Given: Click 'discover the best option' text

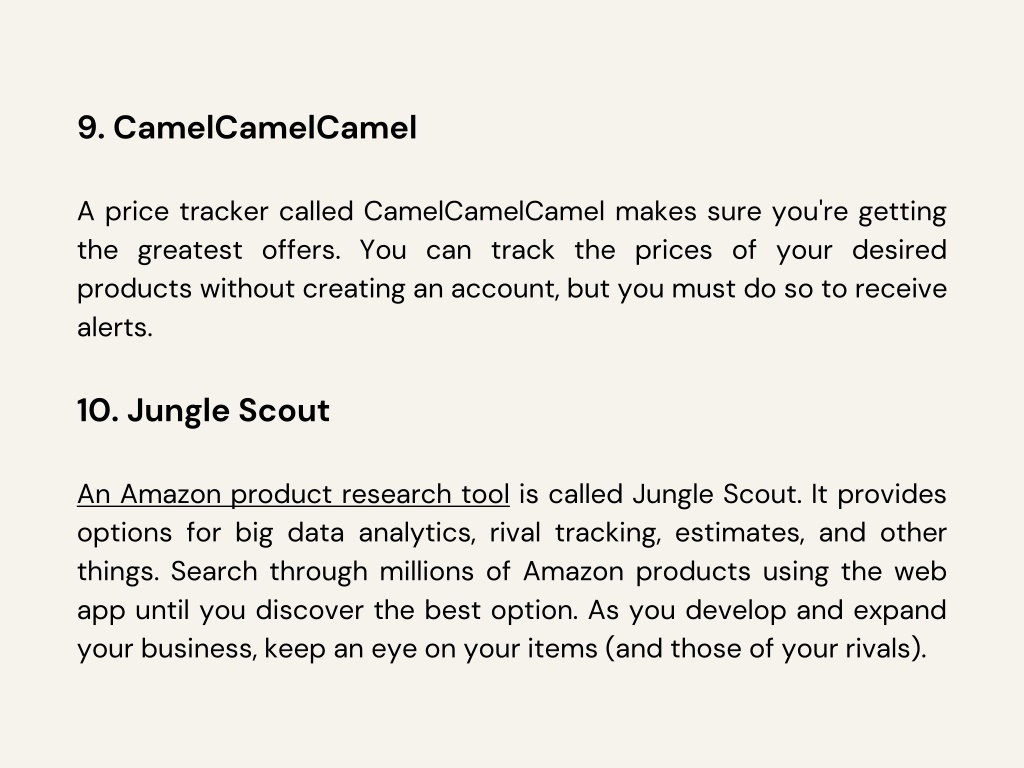Looking at the screenshot, I should click(417, 611).
